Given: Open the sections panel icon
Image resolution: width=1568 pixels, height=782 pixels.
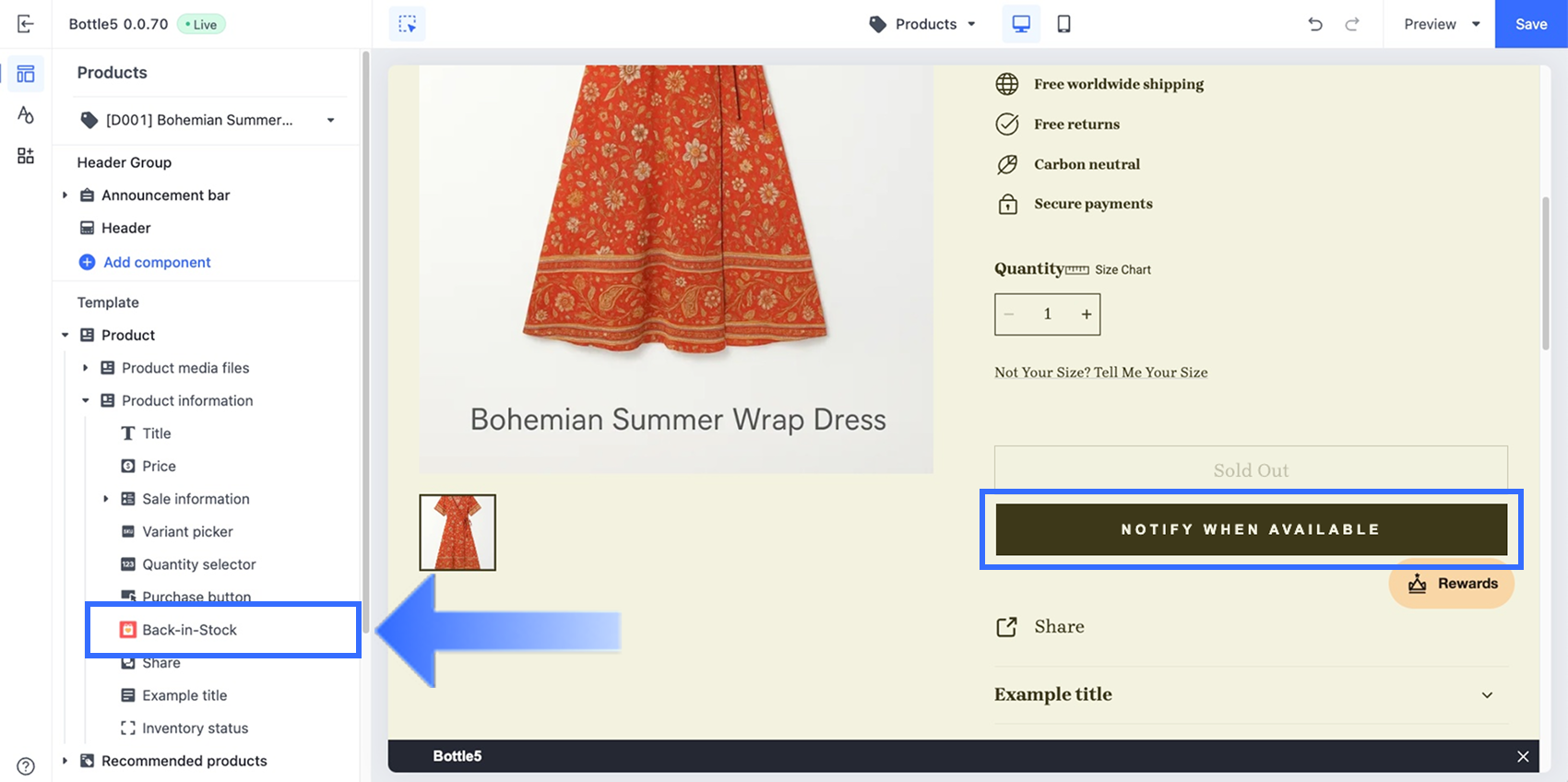Looking at the screenshot, I should (26, 74).
